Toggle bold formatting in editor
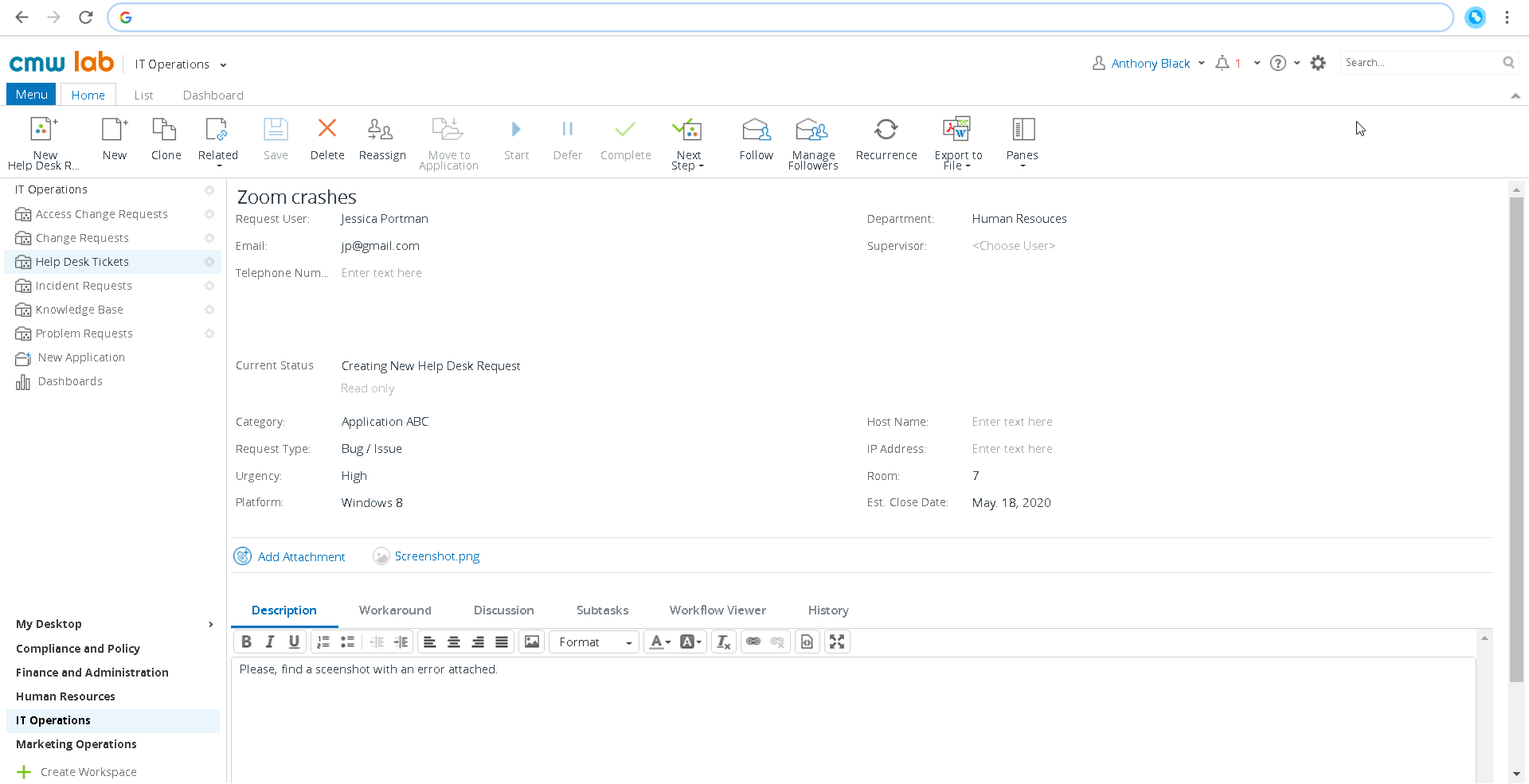1529x784 pixels. point(246,642)
